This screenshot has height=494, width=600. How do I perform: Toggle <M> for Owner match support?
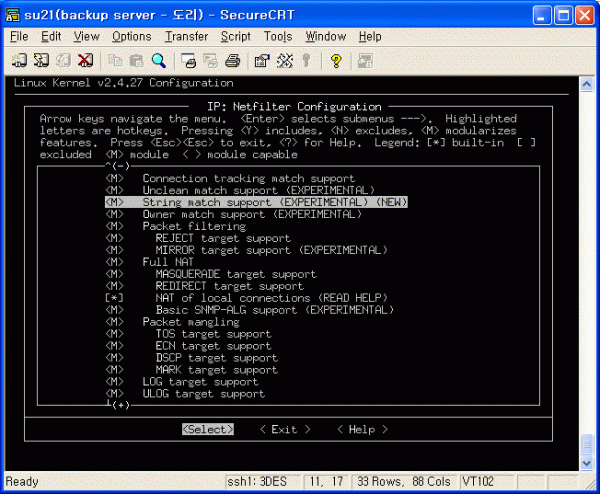(114, 214)
